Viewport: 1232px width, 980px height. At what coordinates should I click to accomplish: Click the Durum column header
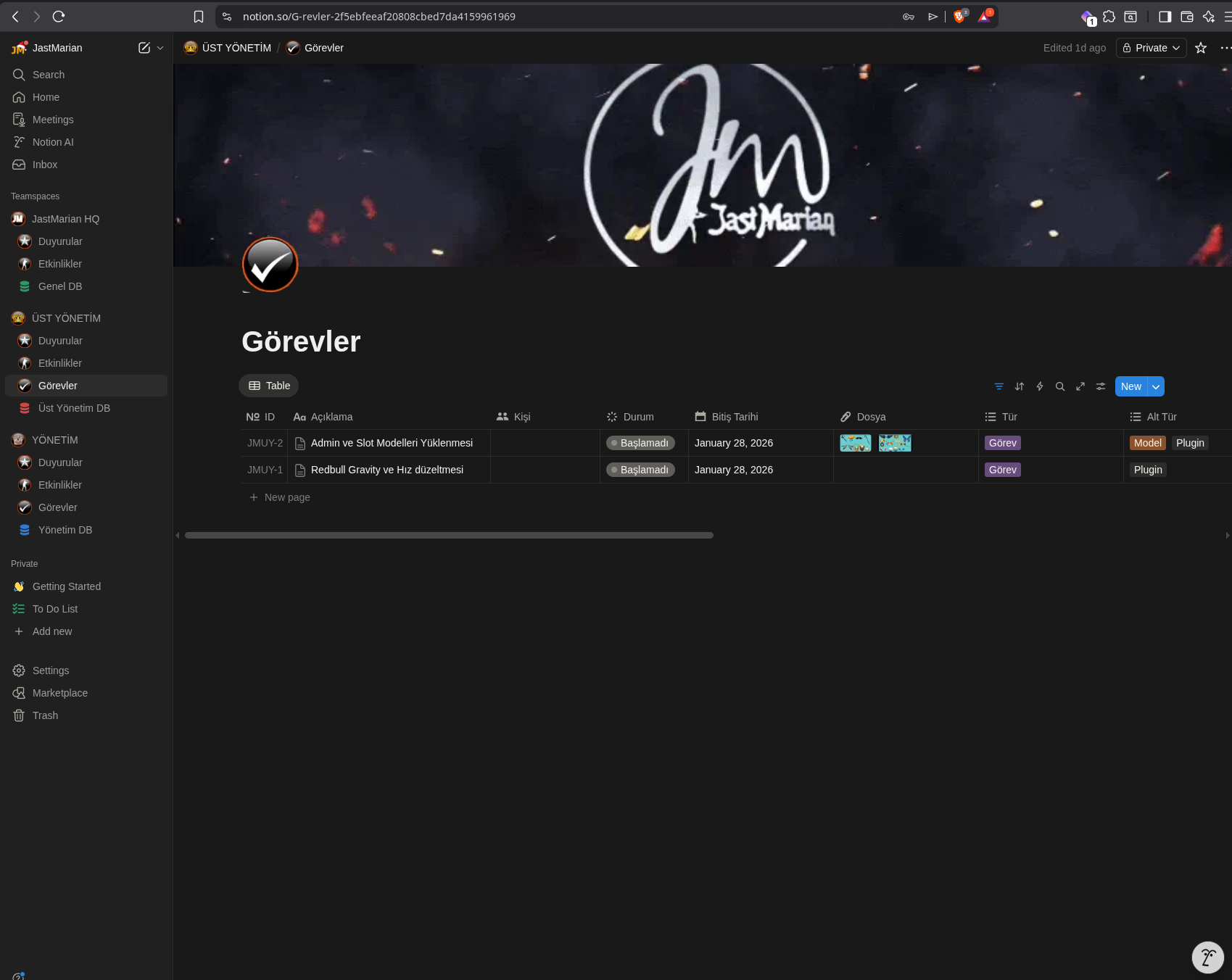point(644,417)
